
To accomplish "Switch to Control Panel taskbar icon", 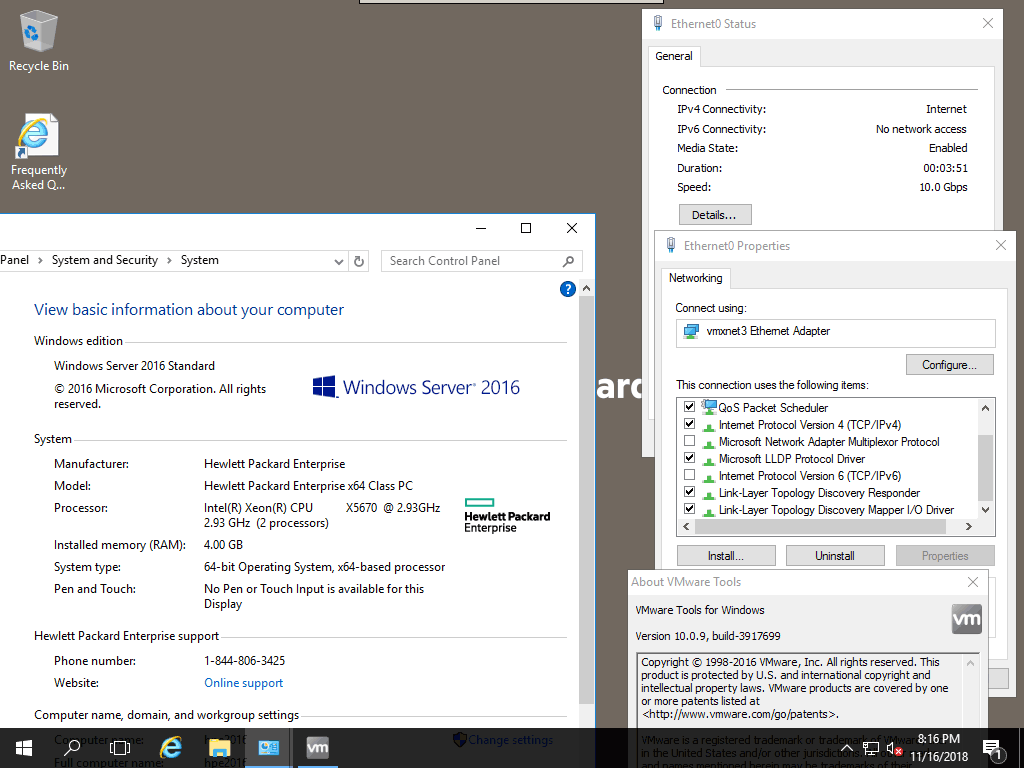I will 268,748.
